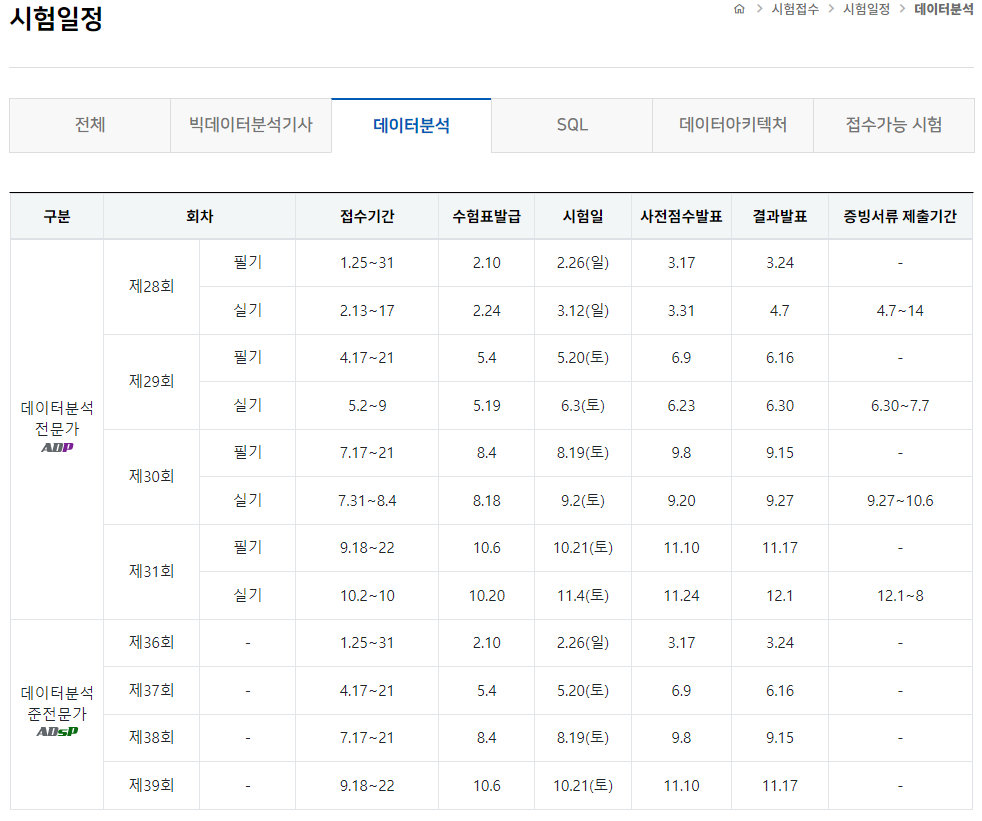The width and height of the screenshot is (982, 821).
Task: Click the 4.7~14 document submission cell
Action: click(900, 311)
